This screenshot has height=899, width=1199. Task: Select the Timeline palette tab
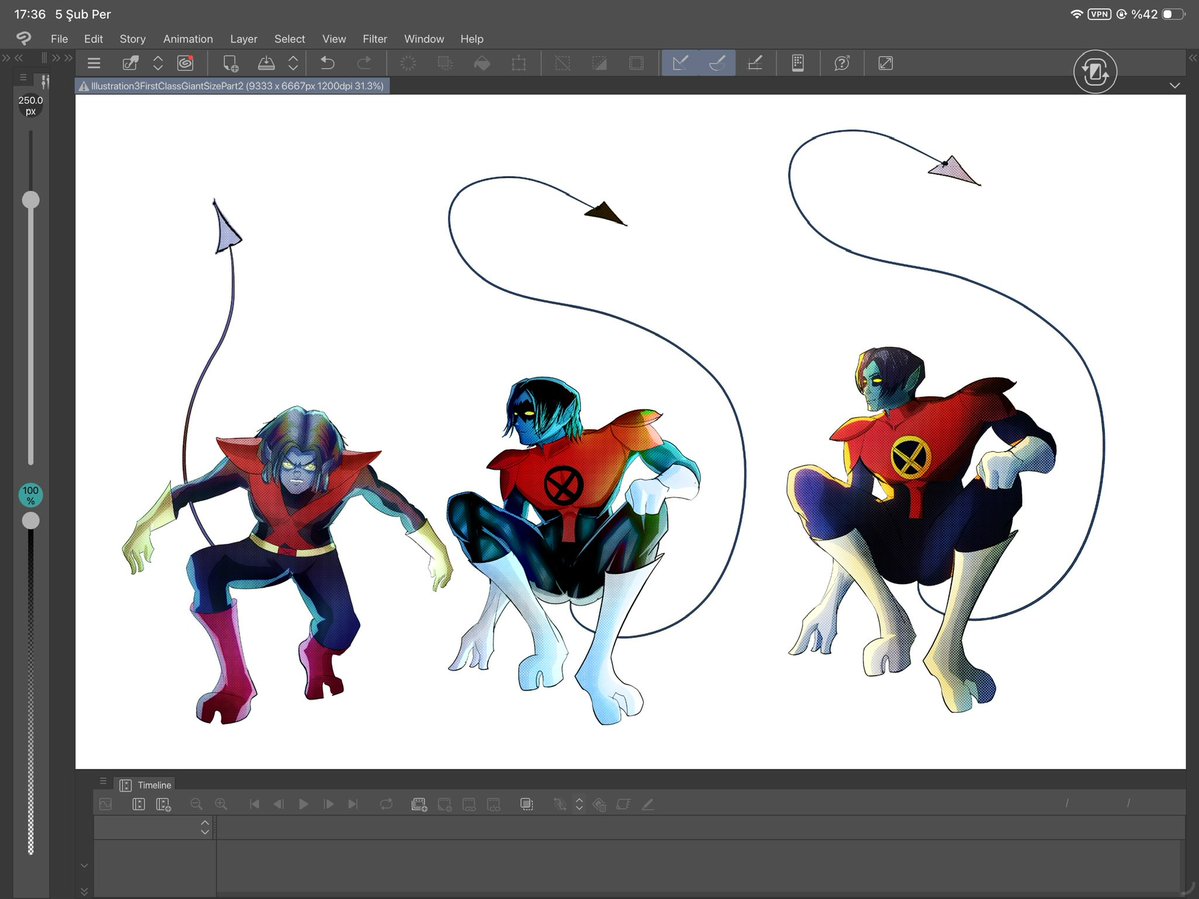[x=145, y=785]
